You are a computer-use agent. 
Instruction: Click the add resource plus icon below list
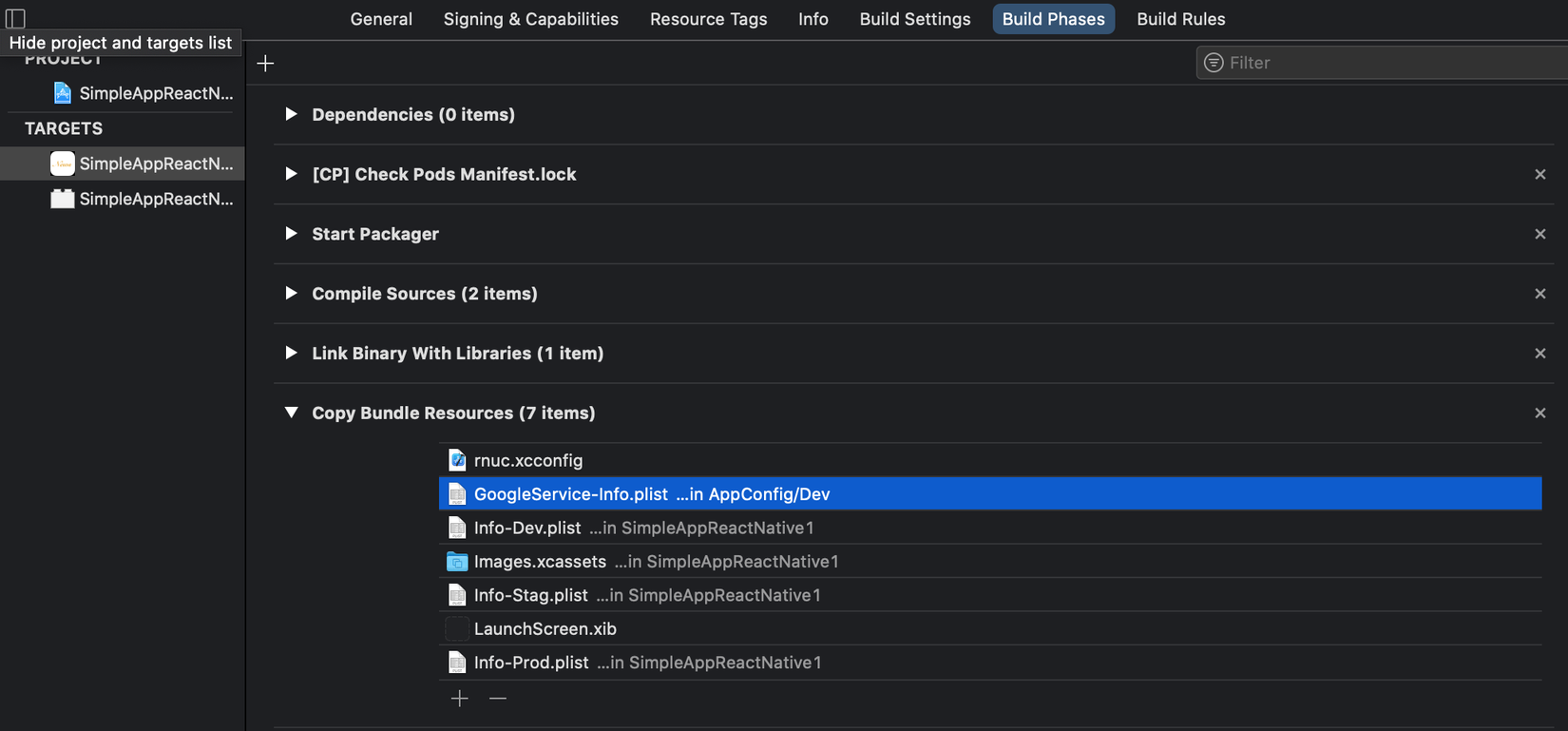(460, 699)
